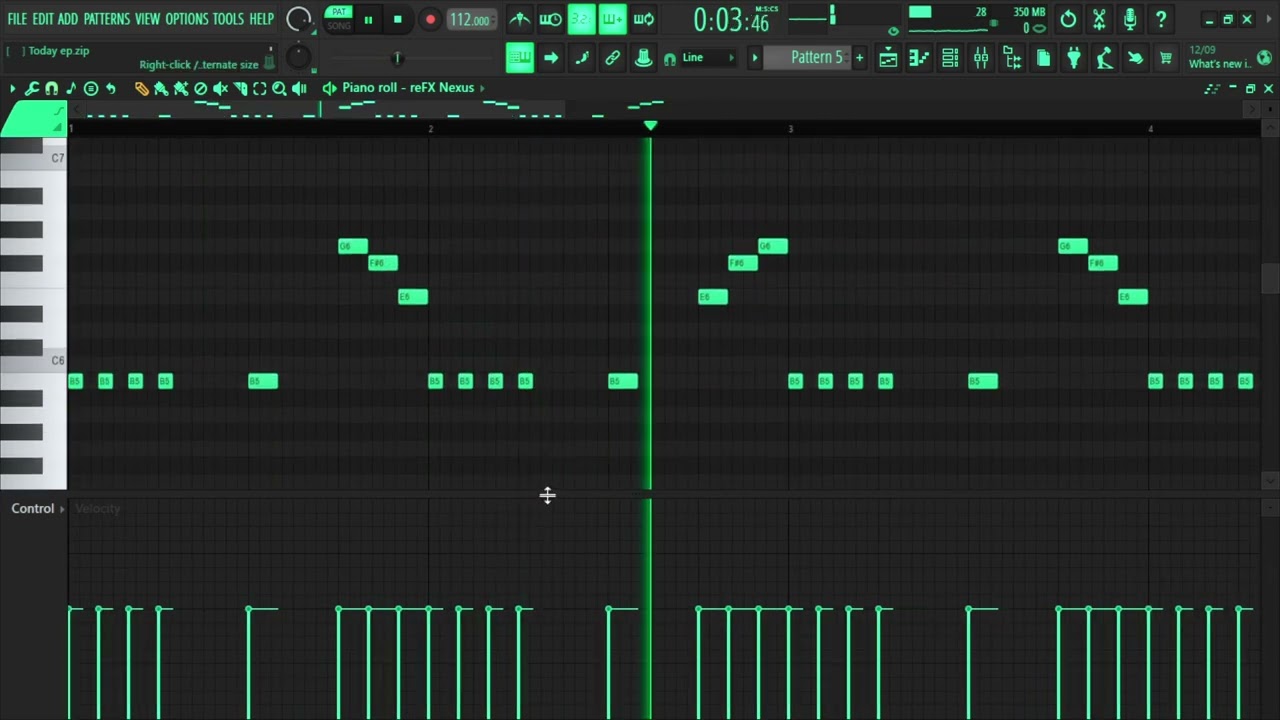Click the arrow after Piano roll - reFX Nexus title
Image resolution: width=1280 pixels, height=720 pixels.
click(483, 88)
